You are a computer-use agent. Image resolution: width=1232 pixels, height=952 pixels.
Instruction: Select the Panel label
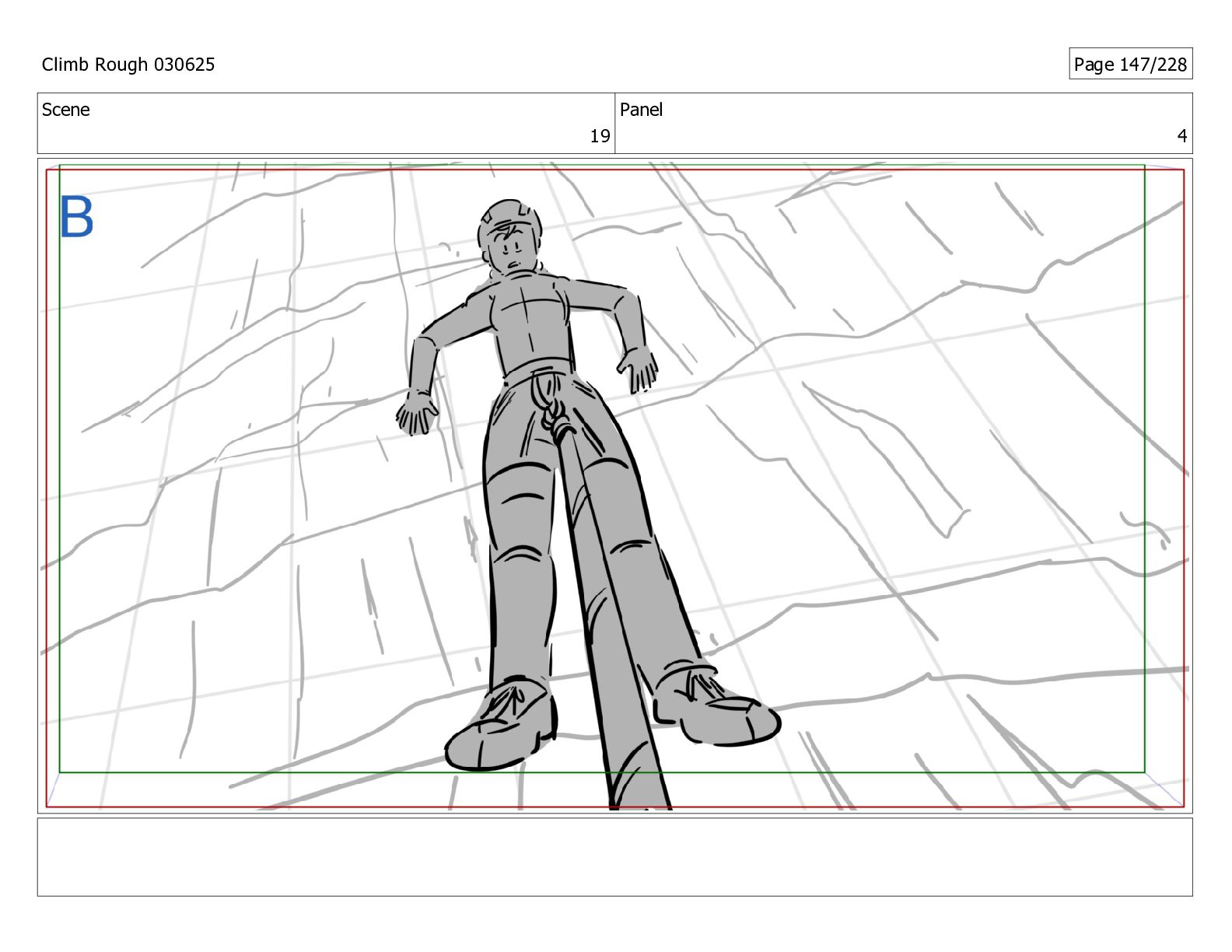pos(641,110)
